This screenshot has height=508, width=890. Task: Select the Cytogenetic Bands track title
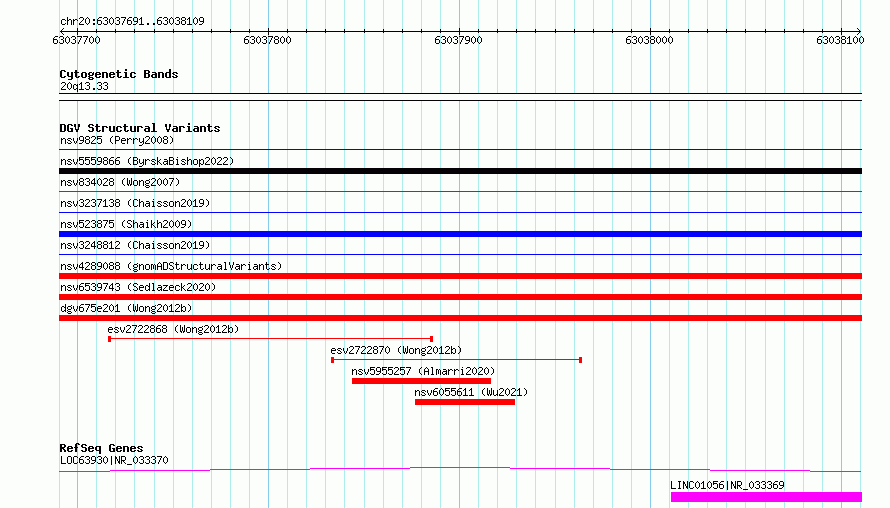(x=119, y=74)
